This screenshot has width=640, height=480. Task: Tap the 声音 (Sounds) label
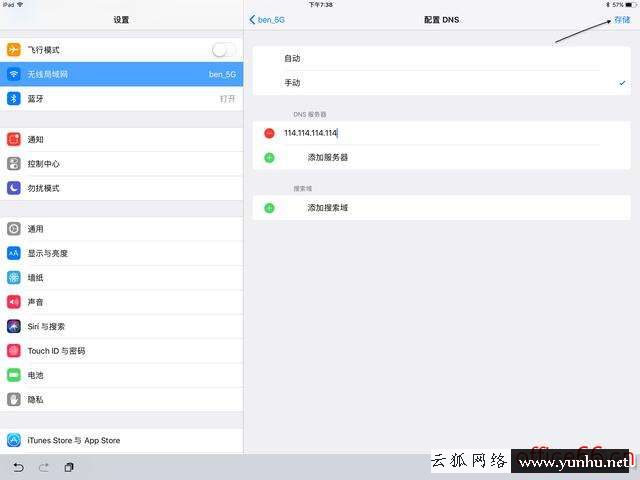[x=36, y=302]
